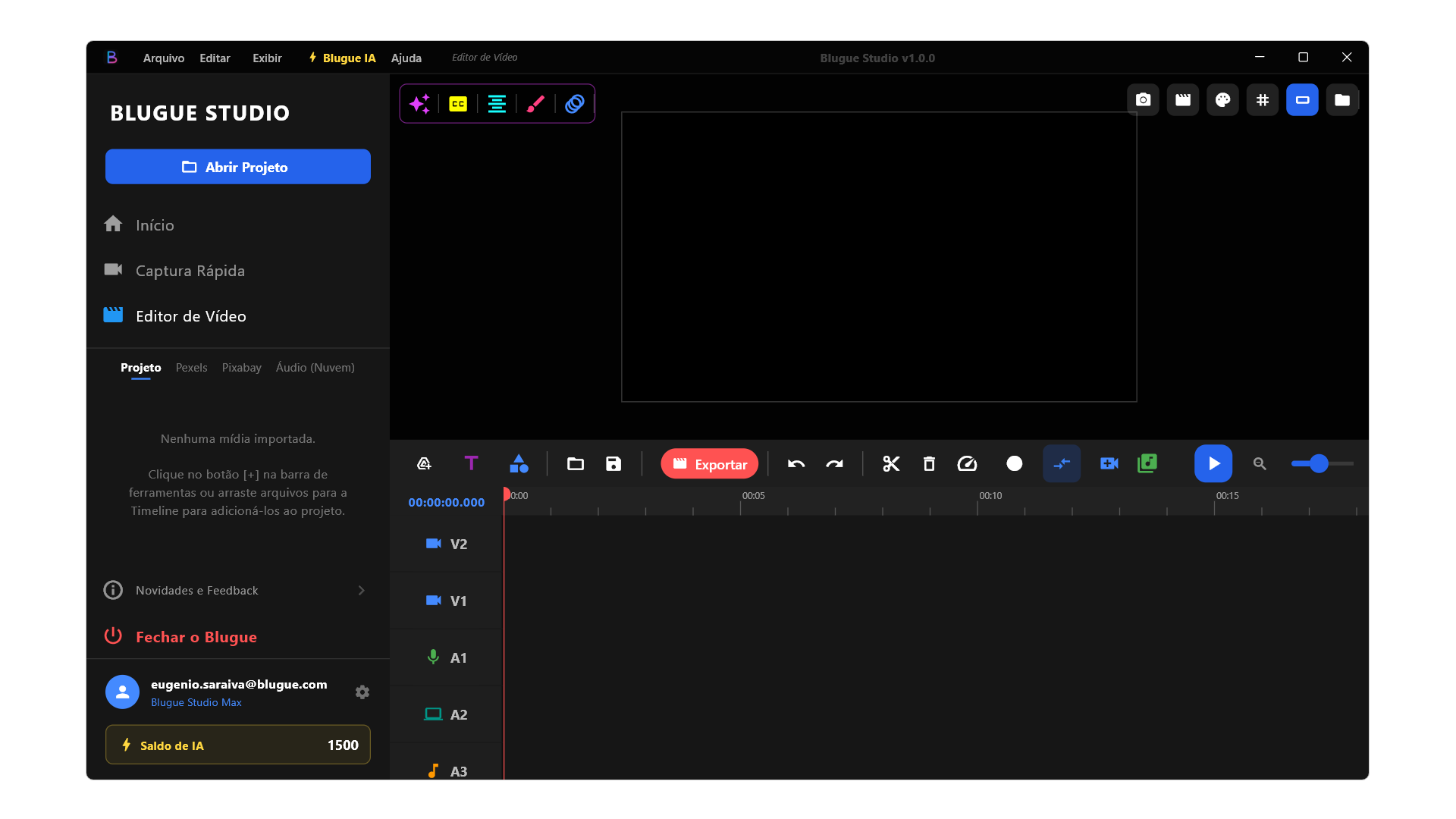Click the Abrir Projeto button

(x=238, y=167)
